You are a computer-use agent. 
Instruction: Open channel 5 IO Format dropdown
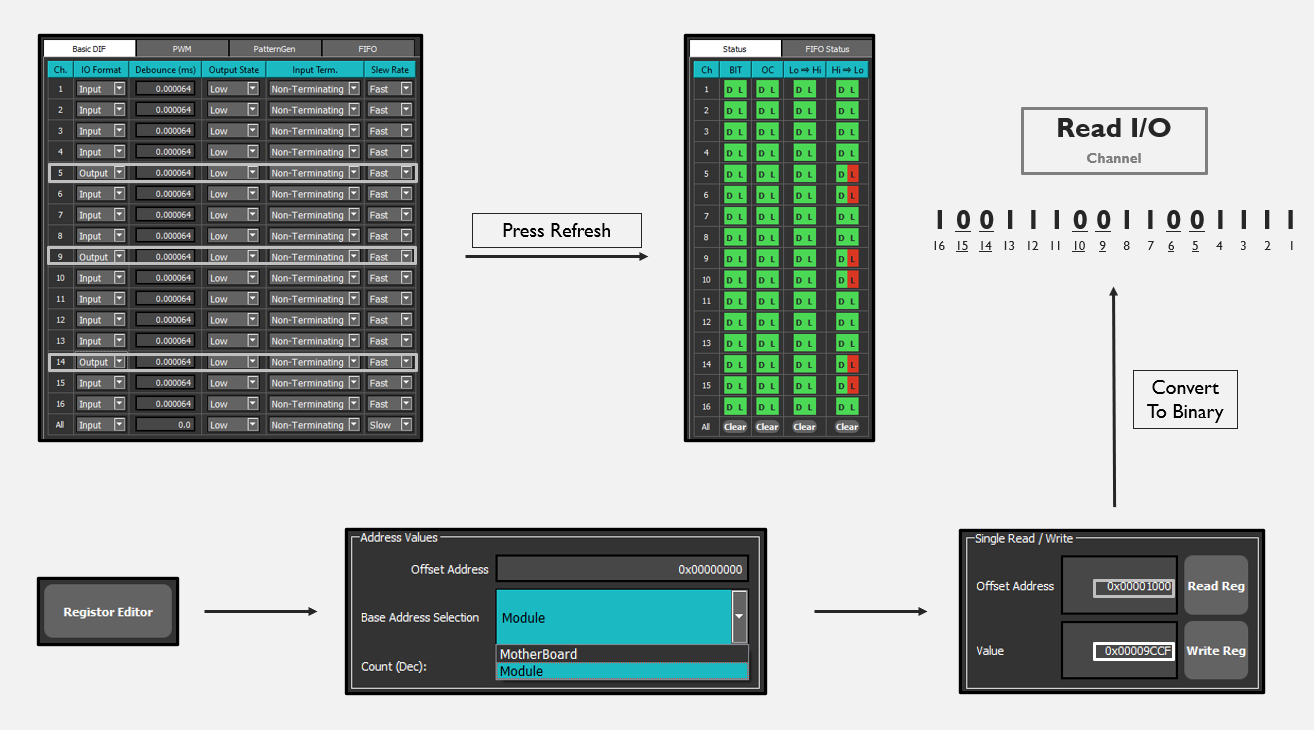click(x=120, y=173)
